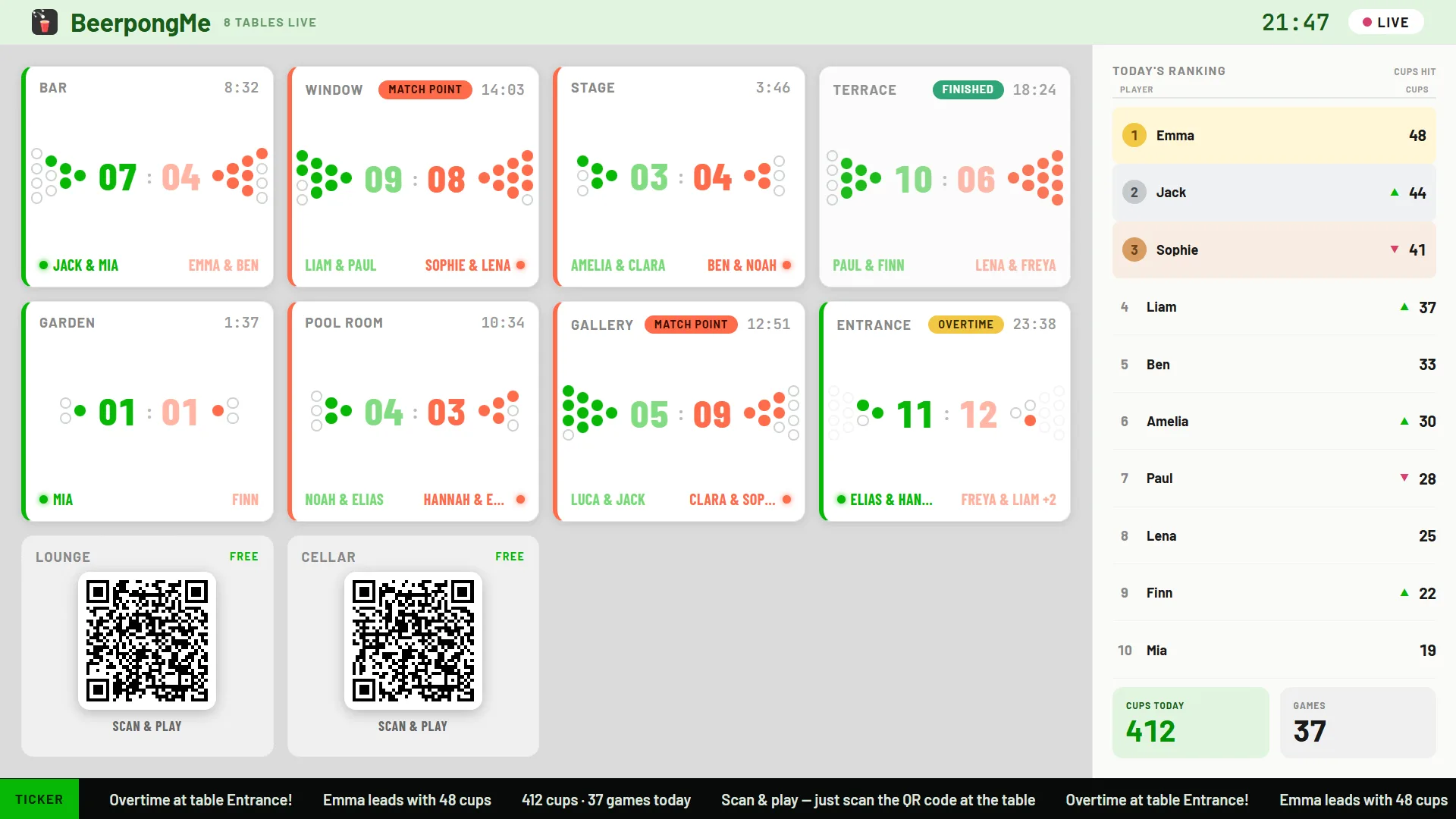Click the Gallery red score 09
This screenshot has height=819, width=1456.
click(712, 415)
